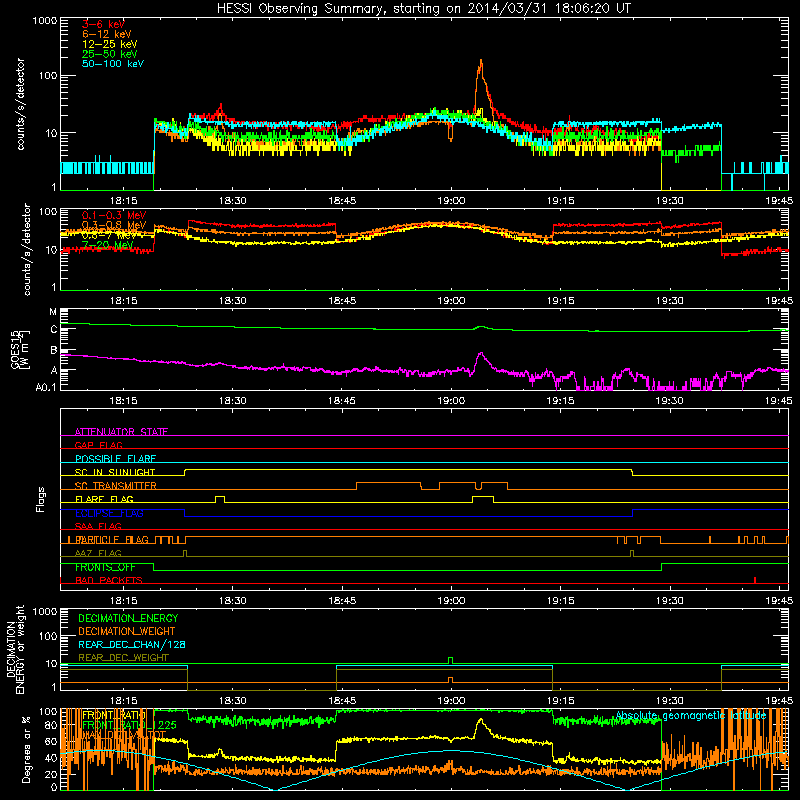Select the yellow 0.8-7 MeV legend label

(x=109, y=235)
